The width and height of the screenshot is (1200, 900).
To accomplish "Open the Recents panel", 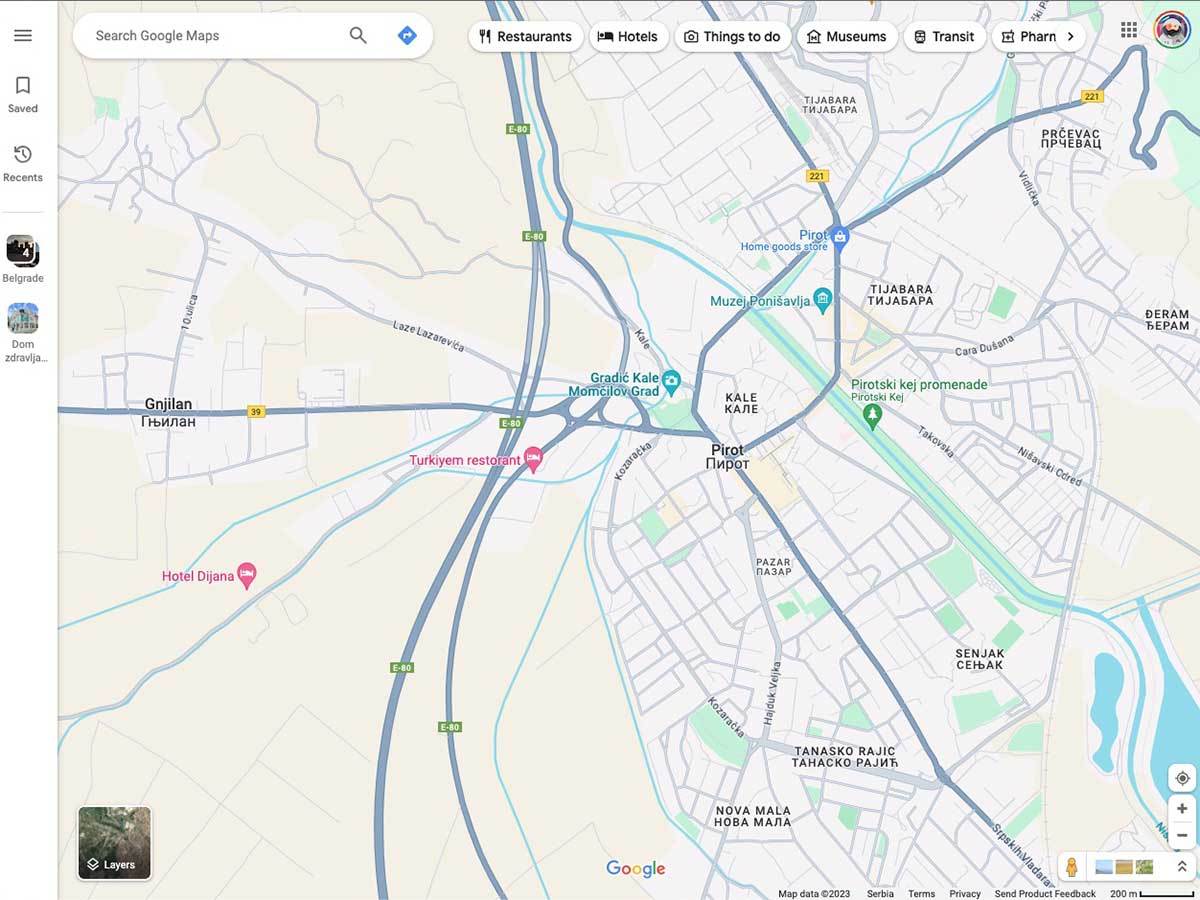I will pos(22,162).
